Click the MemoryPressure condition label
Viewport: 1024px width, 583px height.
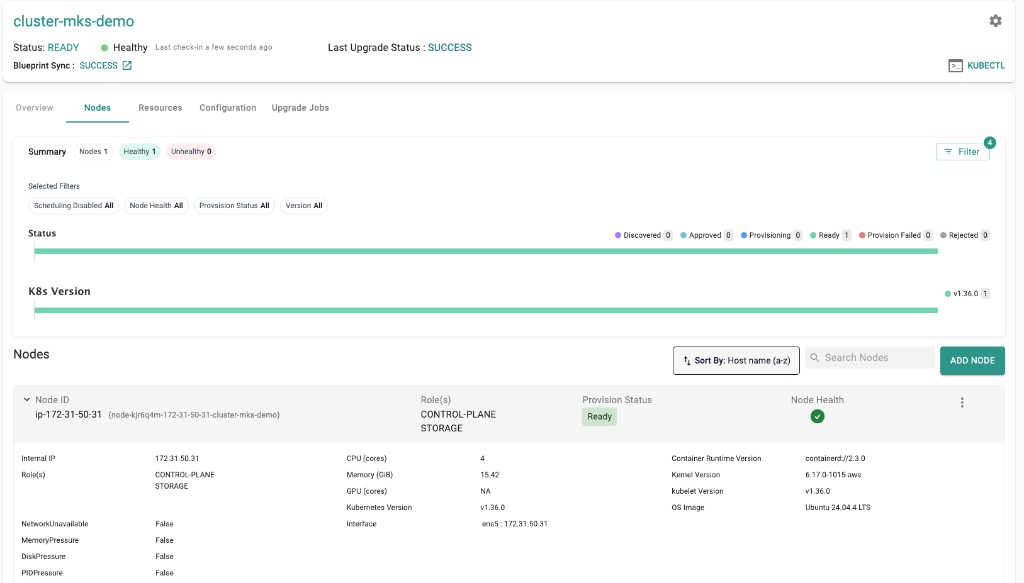pos(50,540)
